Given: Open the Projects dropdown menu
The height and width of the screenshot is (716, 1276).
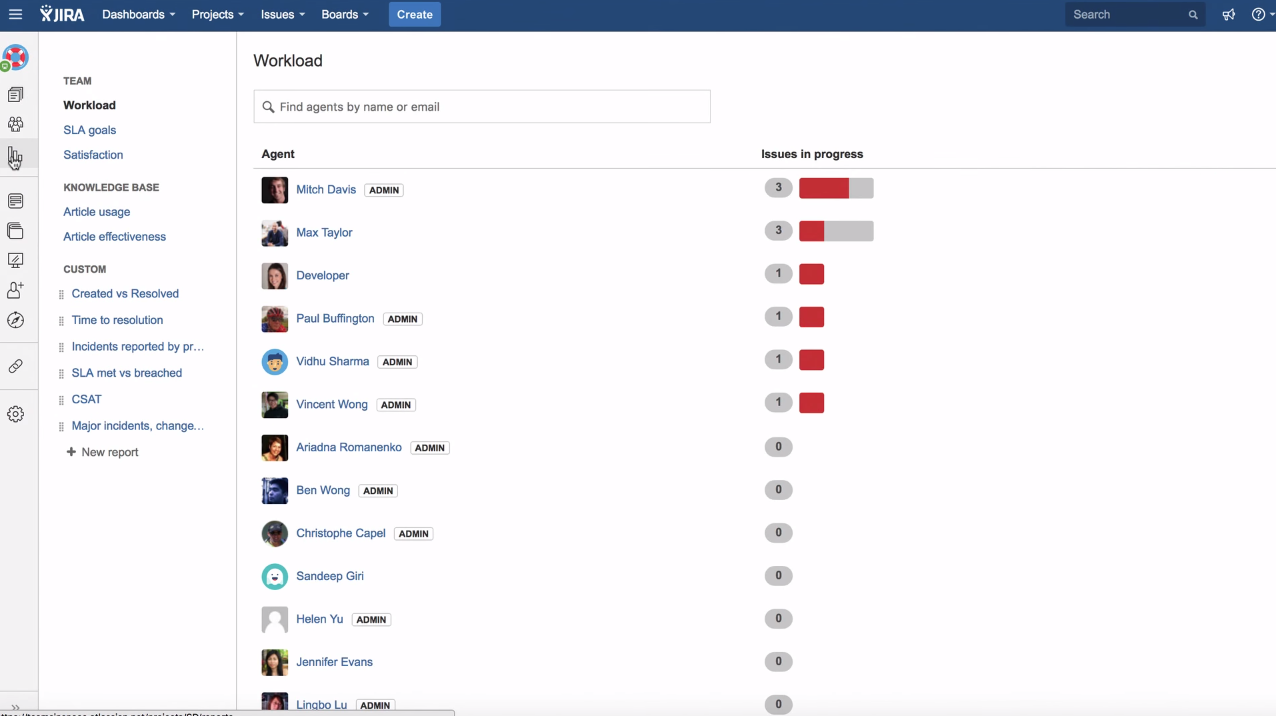Looking at the screenshot, I should [217, 15].
